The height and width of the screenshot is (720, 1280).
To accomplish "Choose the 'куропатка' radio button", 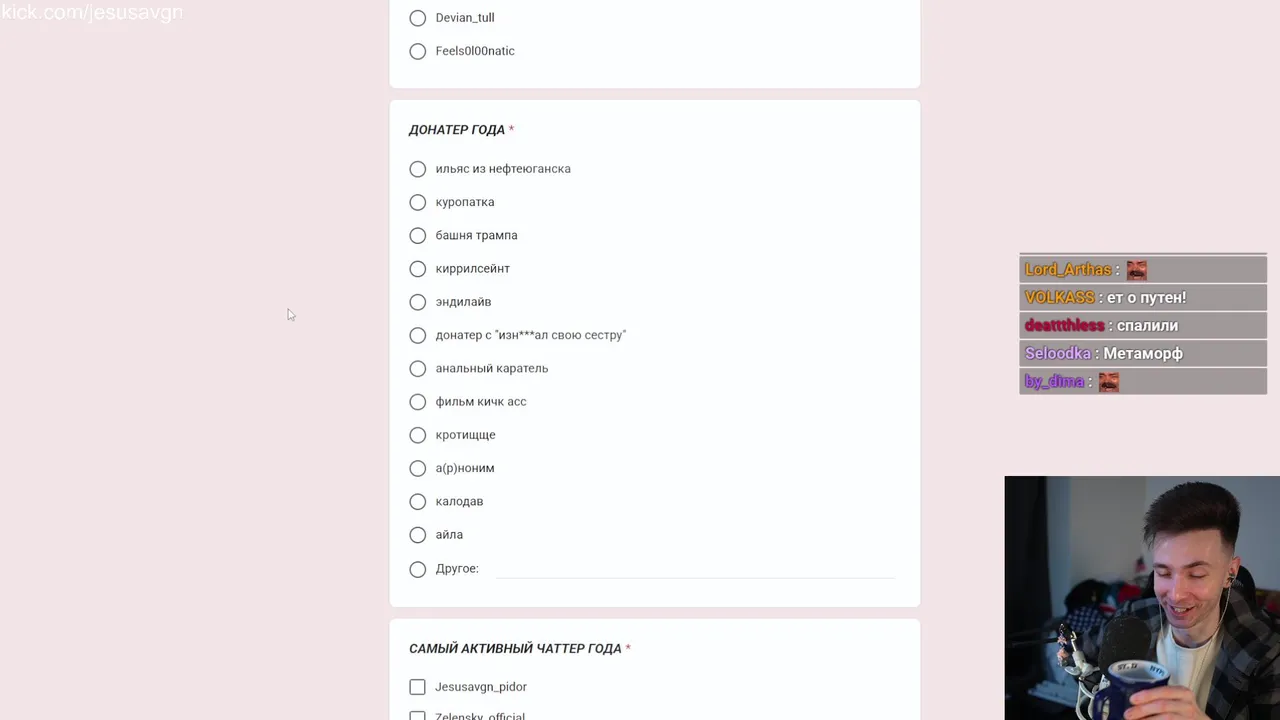I will [x=418, y=202].
